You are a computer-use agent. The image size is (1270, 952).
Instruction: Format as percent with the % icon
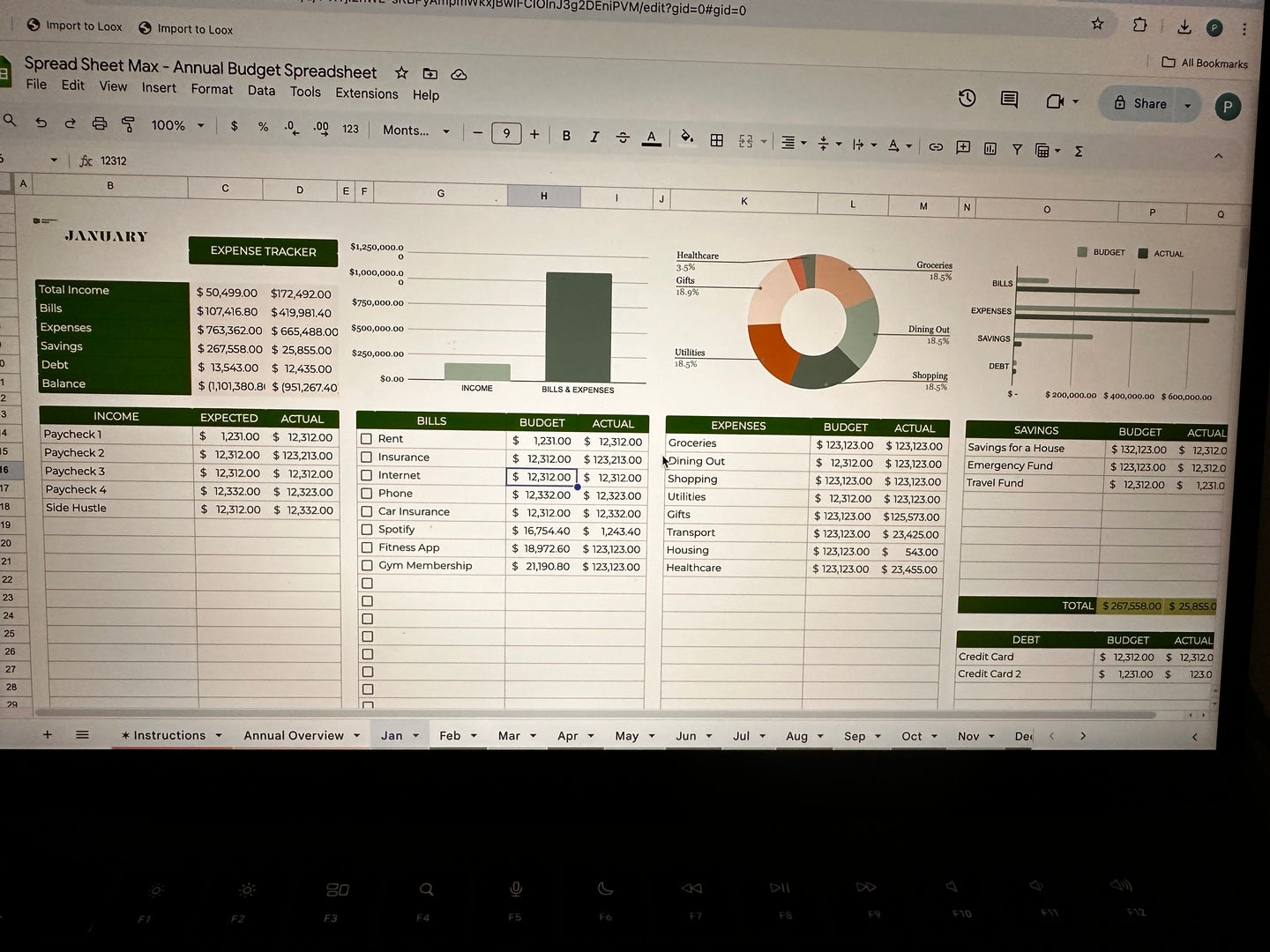tap(263, 127)
